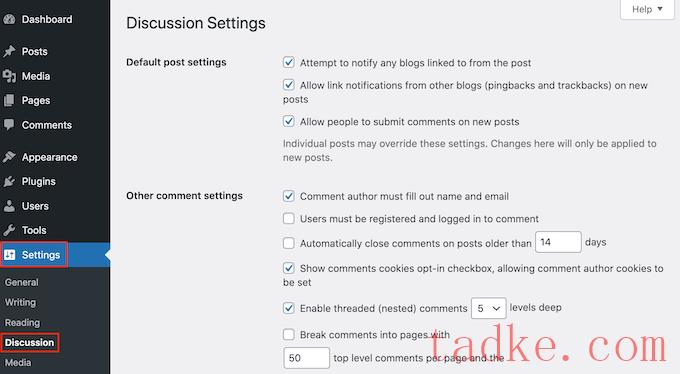
Task: Go to General settings submenu link
Action: coord(22,282)
